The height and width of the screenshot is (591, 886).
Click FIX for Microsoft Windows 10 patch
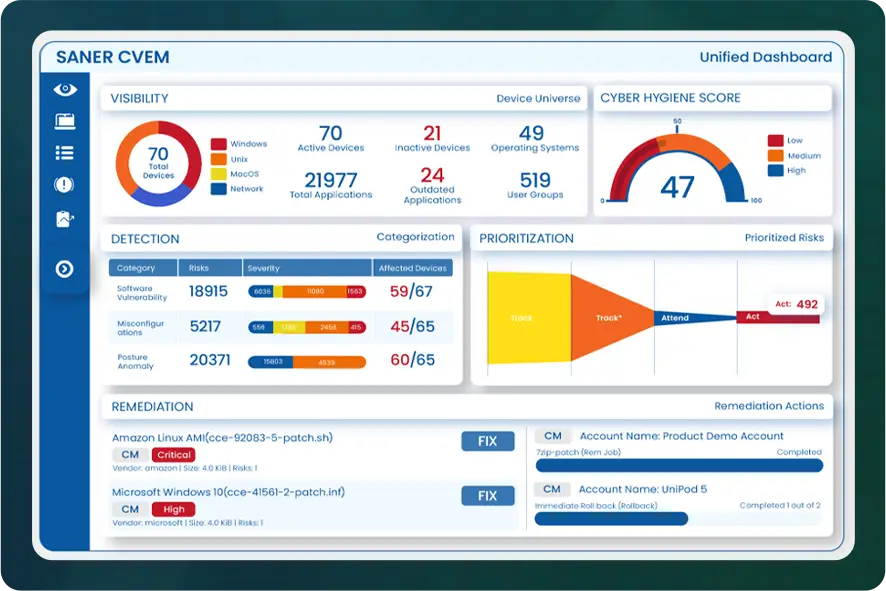487,496
